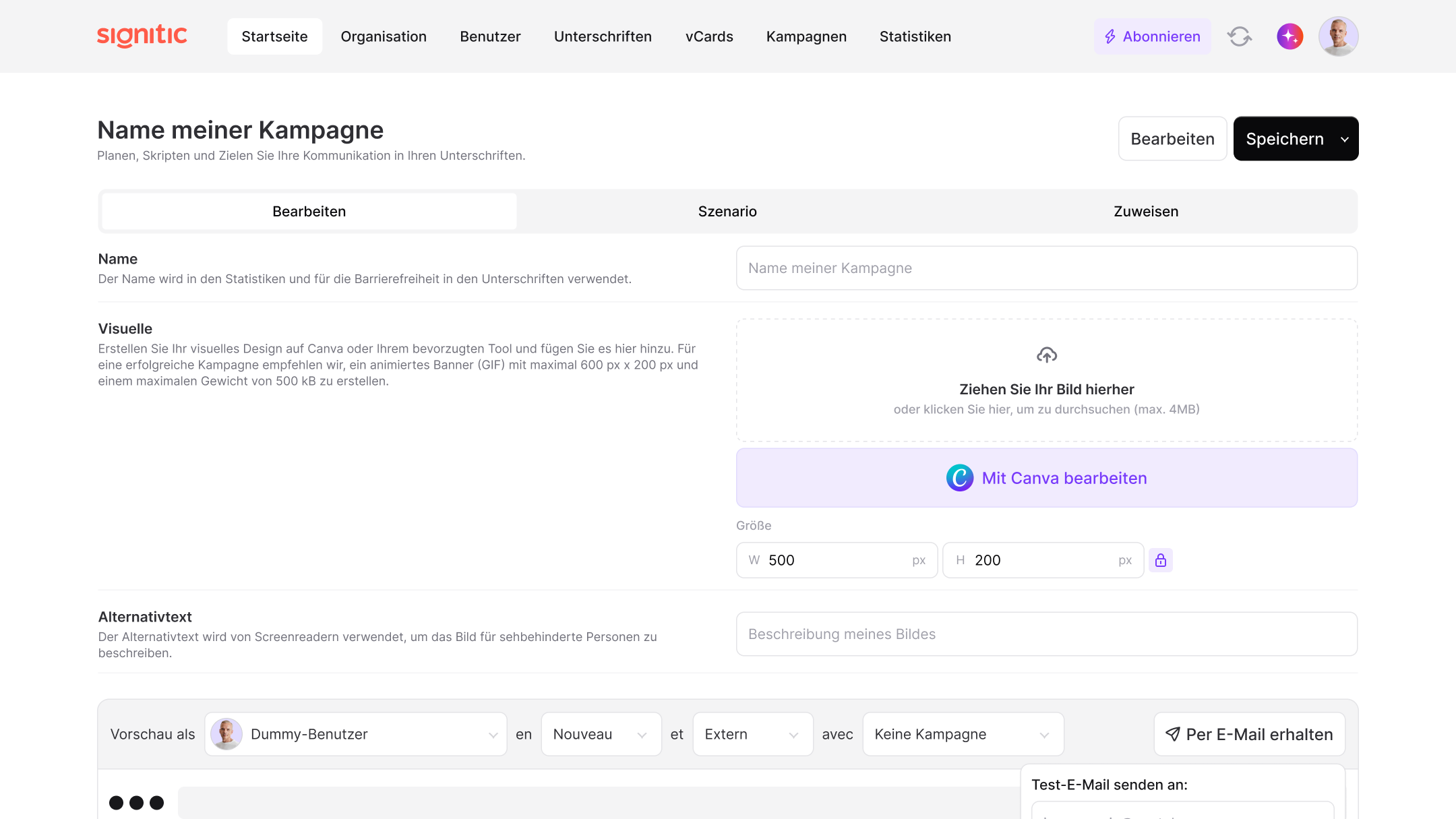1456x819 pixels.
Task: Click the Name meiner Kampagne heading
Action: pyautogui.click(x=241, y=130)
